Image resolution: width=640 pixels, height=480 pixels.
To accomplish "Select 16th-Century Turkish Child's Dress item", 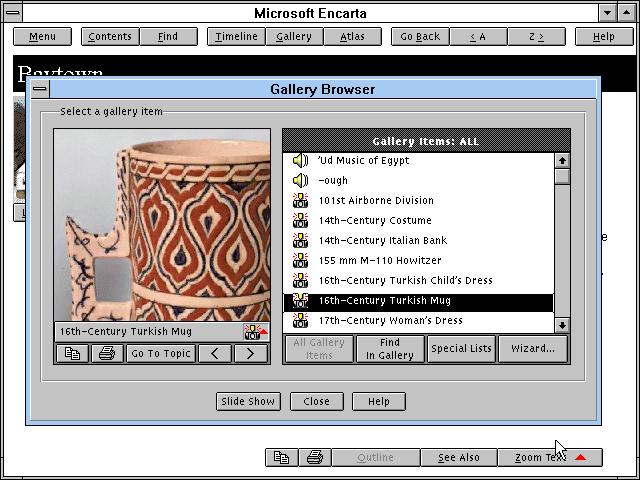I will point(418,280).
